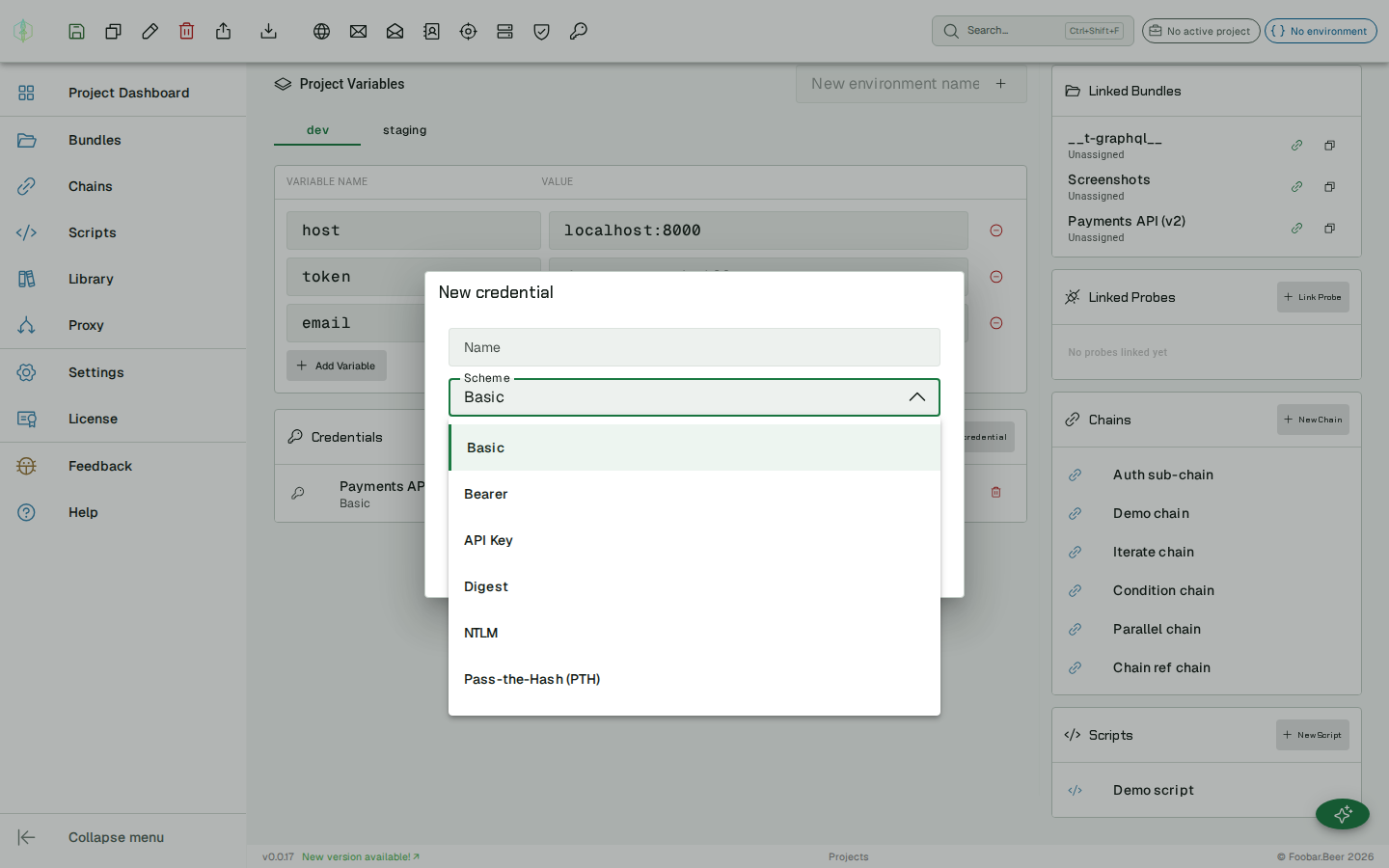Screen dimensions: 1389x868
Task: Click the New Chain button
Action: pos(1313,420)
